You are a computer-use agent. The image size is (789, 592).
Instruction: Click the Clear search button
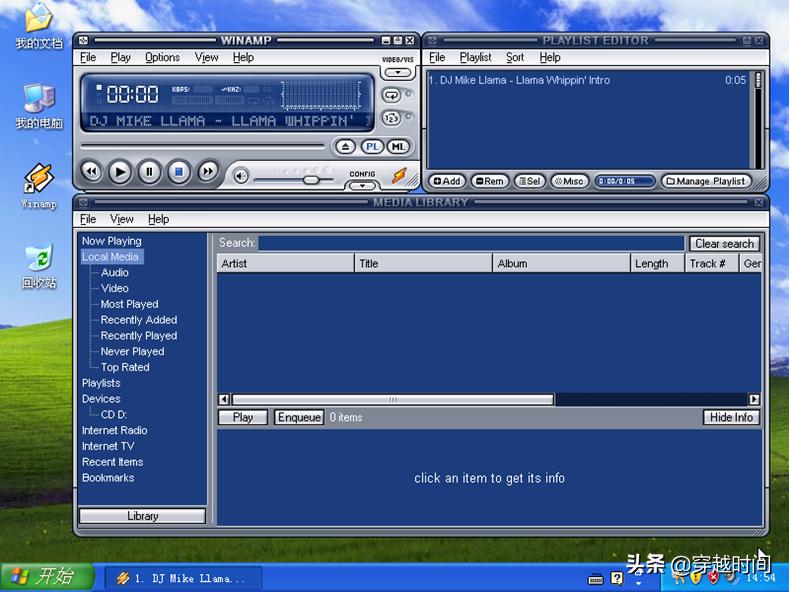pyautogui.click(x=724, y=243)
